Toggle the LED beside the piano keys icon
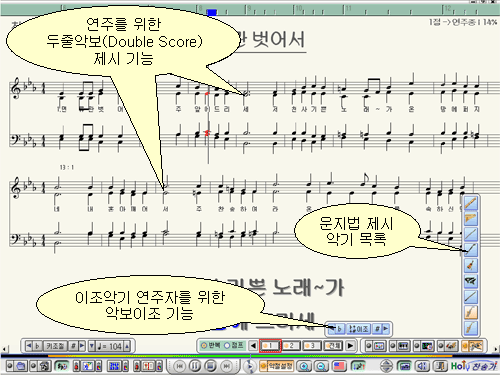Viewport: 500px width, 375px height. tap(393, 346)
